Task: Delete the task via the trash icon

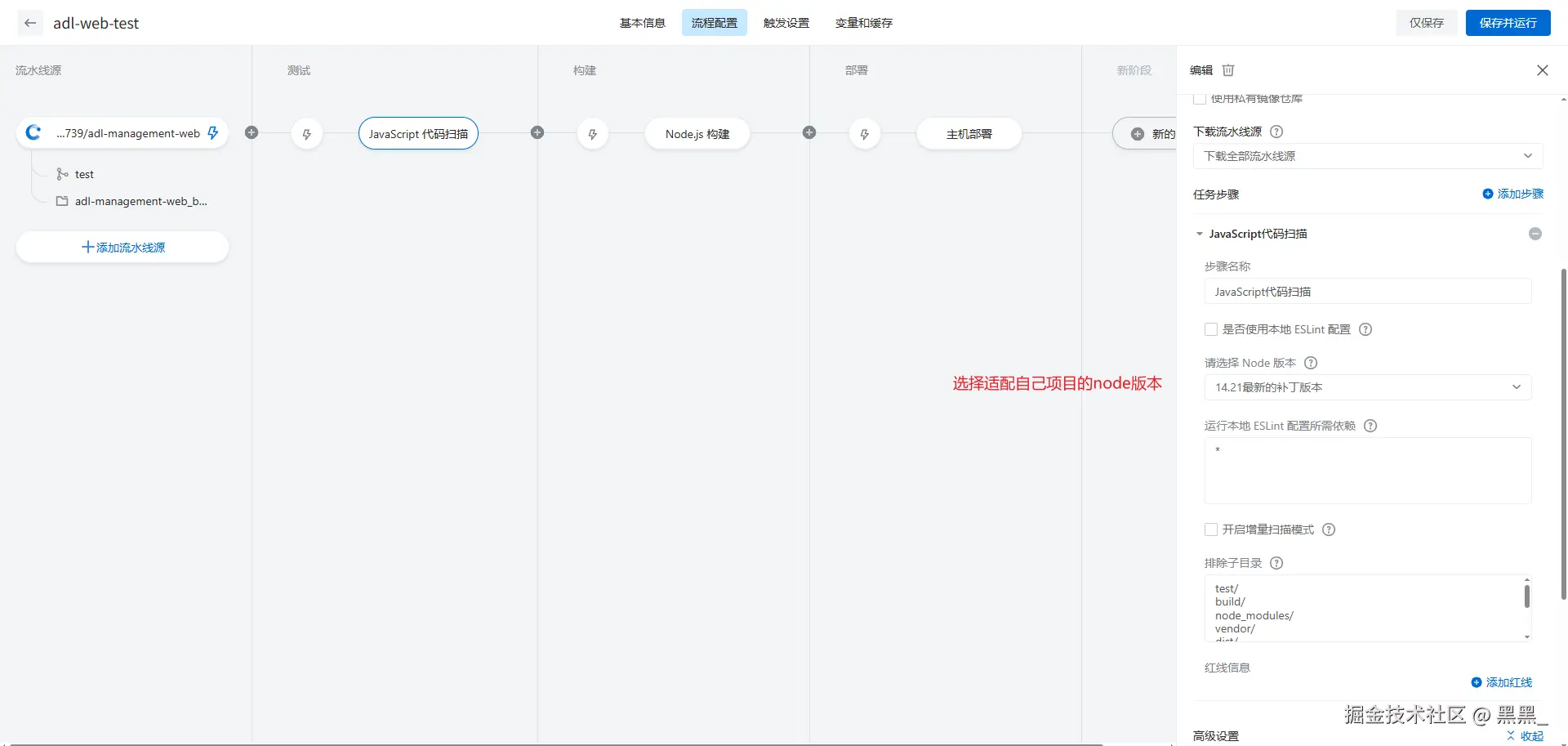Action: [1228, 70]
